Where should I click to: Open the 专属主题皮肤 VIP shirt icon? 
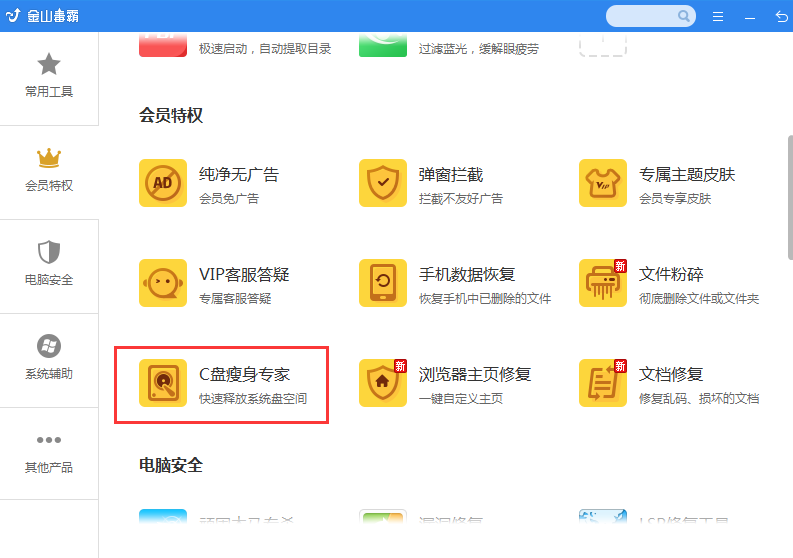tap(603, 183)
